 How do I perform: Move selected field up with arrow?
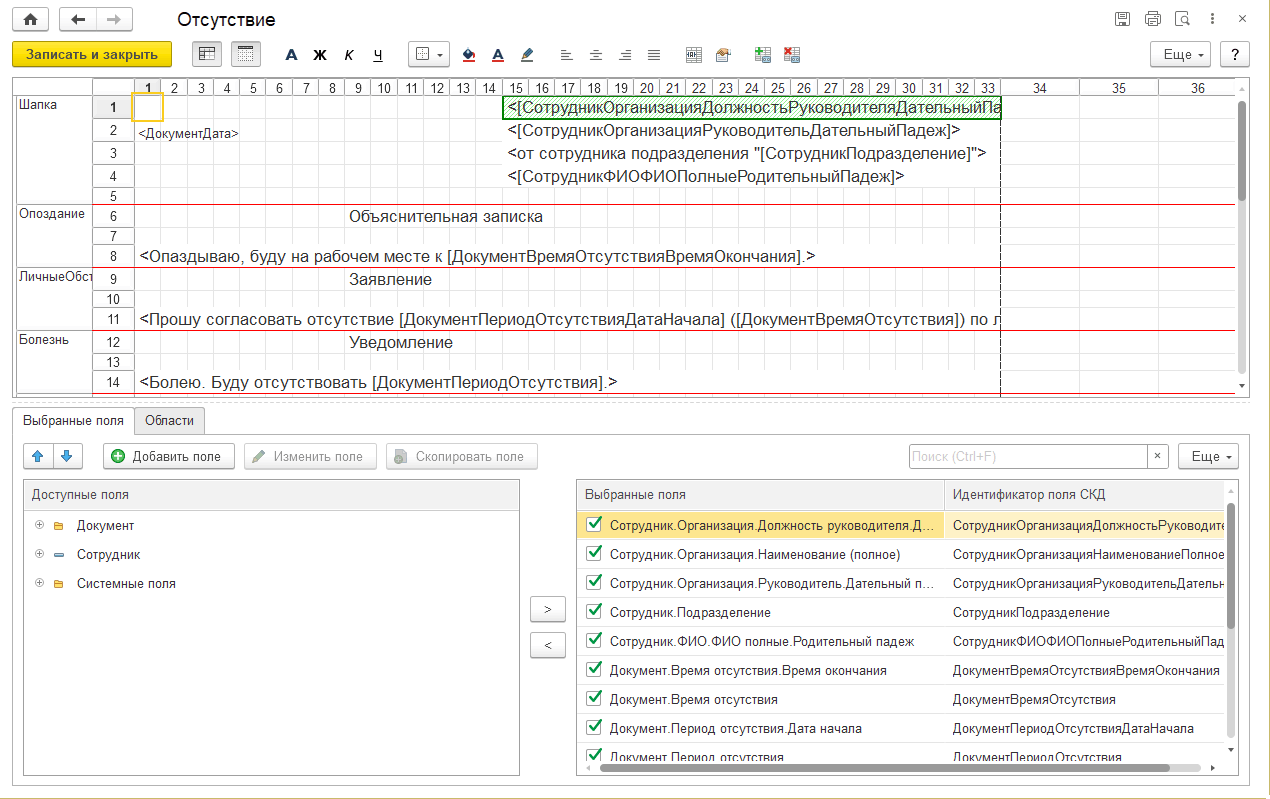click(38, 456)
